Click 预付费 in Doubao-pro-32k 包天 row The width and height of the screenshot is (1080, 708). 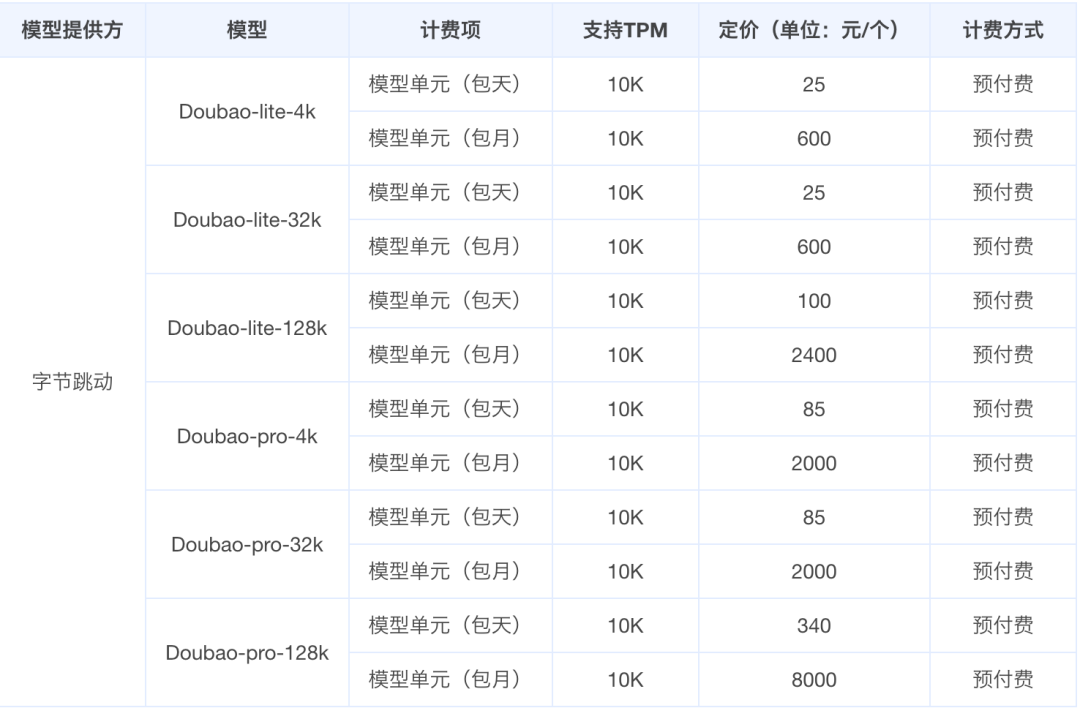(1003, 517)
